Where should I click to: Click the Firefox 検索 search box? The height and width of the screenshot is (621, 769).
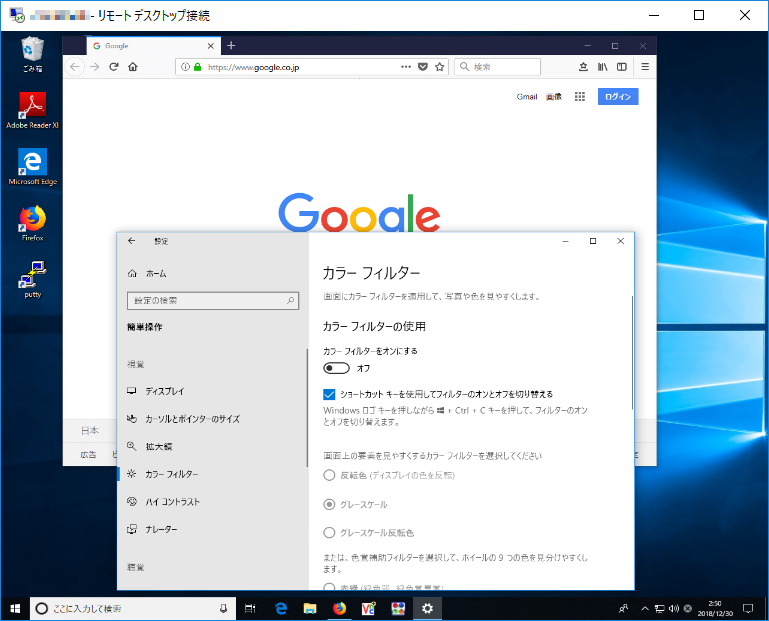click(497, 67)
